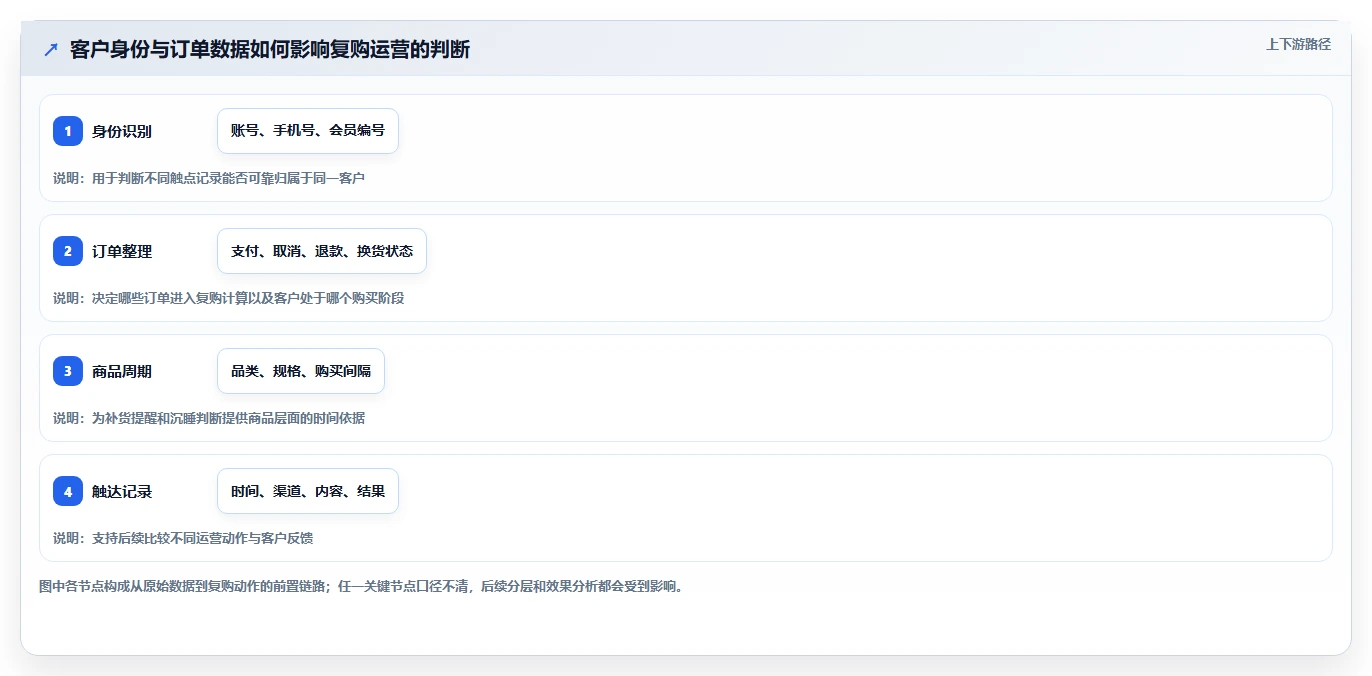Click the note 用于判断不同触点记录能否可靠归属于同一客户
This screenshot has height=676, width=1372.
click(209, 178)
